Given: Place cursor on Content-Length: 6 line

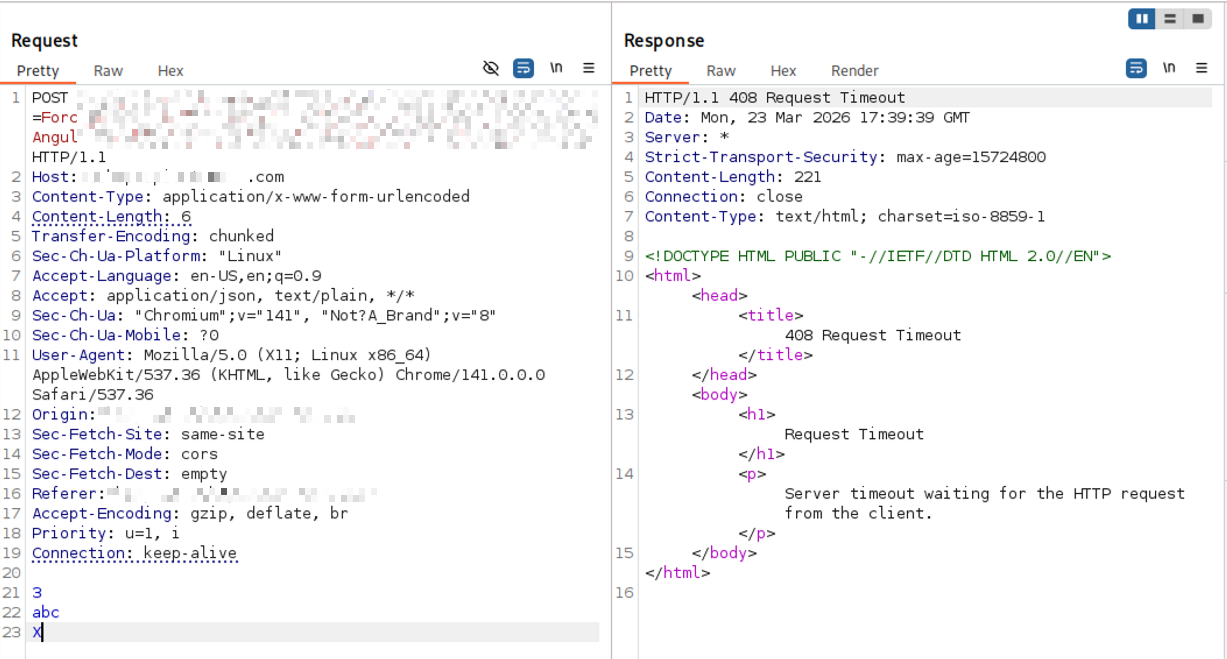Looking at the screenshot, I should (x=111, y=216).
